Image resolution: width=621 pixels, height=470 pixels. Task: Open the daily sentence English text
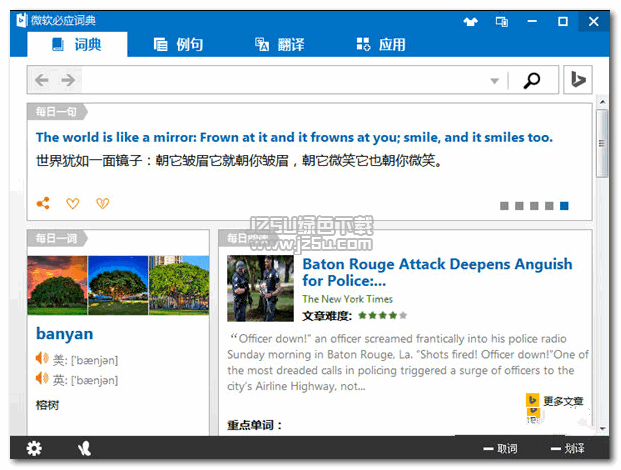point(294,137)
